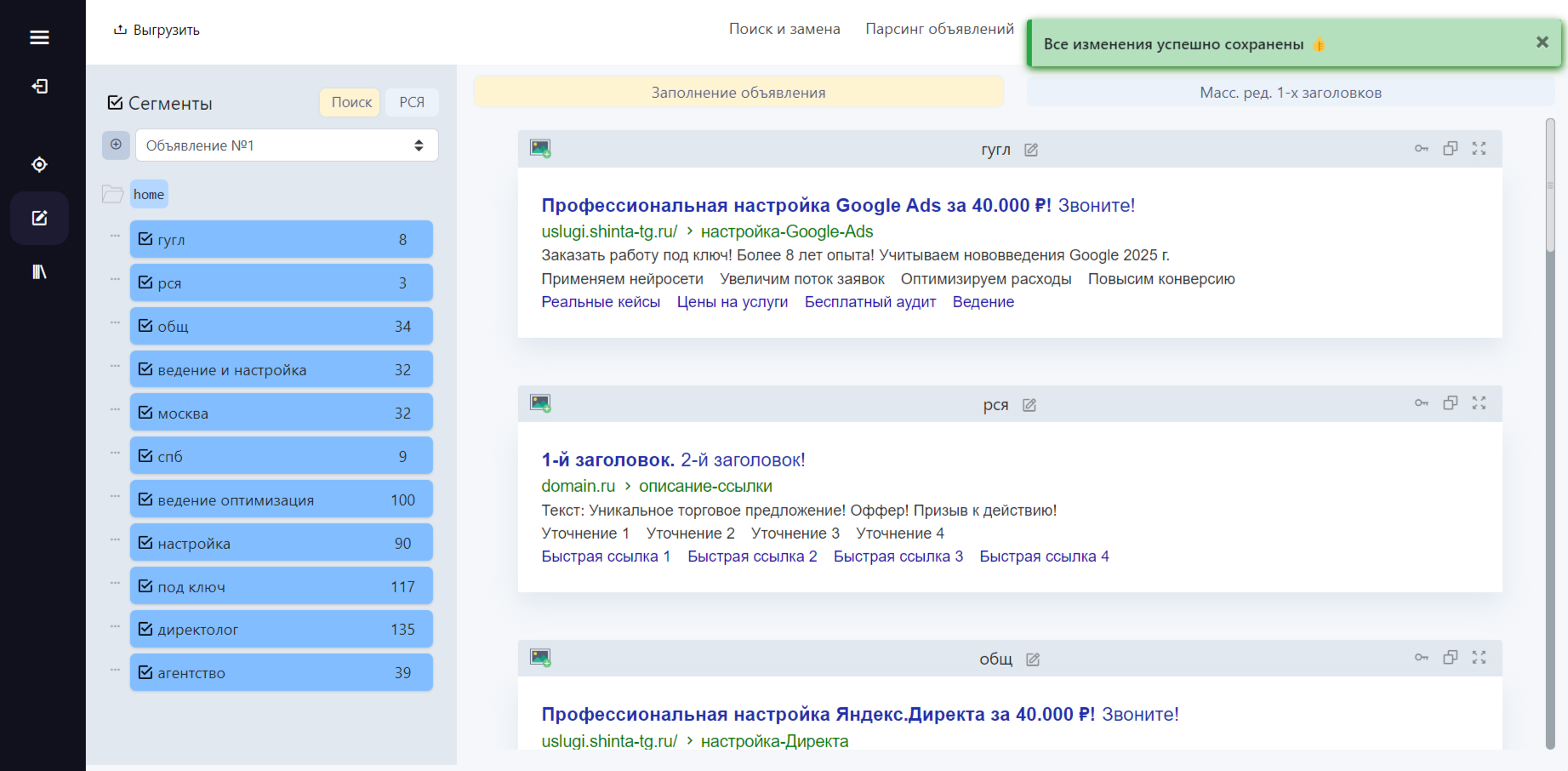Image resolution: width=1568 pixels, height=771 pixels.
Task: Click the Цены на услуги quick link
Action: click(733, 302)
